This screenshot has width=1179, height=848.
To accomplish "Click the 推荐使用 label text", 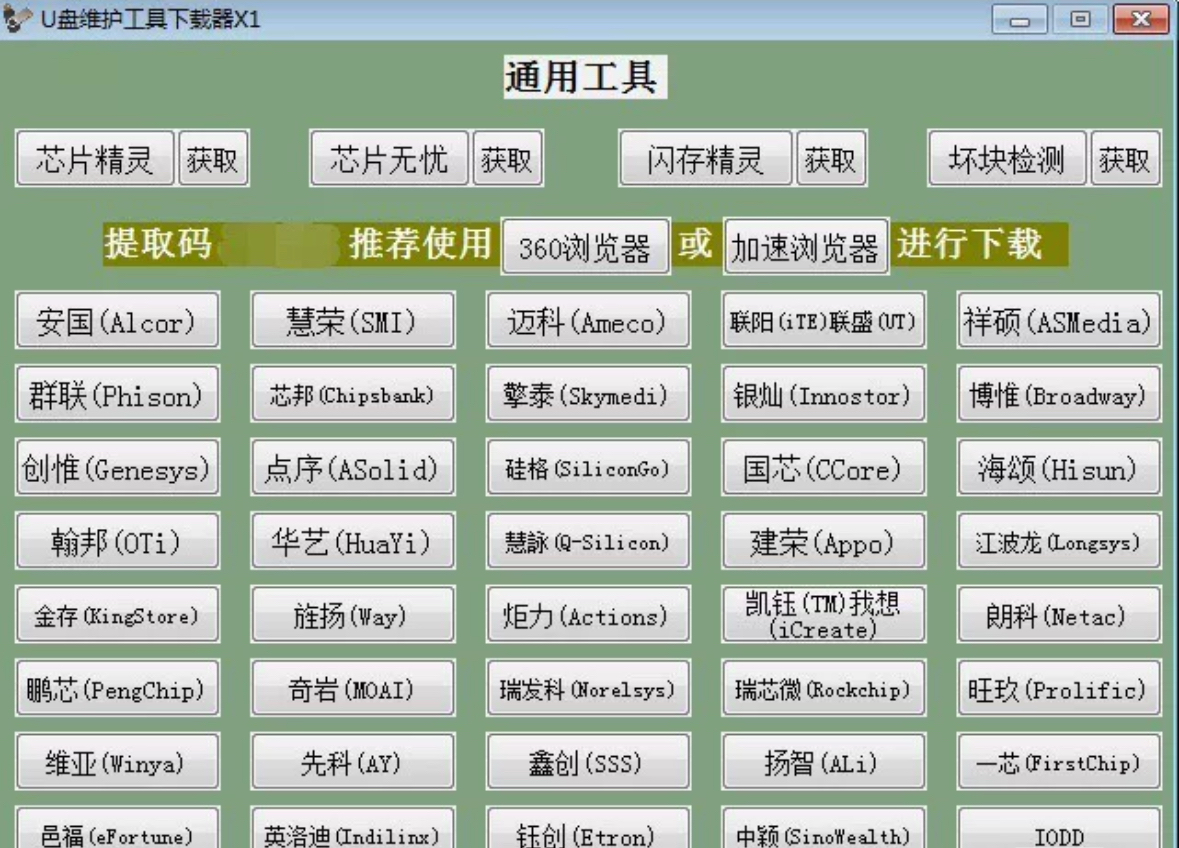I will [420, 244].
